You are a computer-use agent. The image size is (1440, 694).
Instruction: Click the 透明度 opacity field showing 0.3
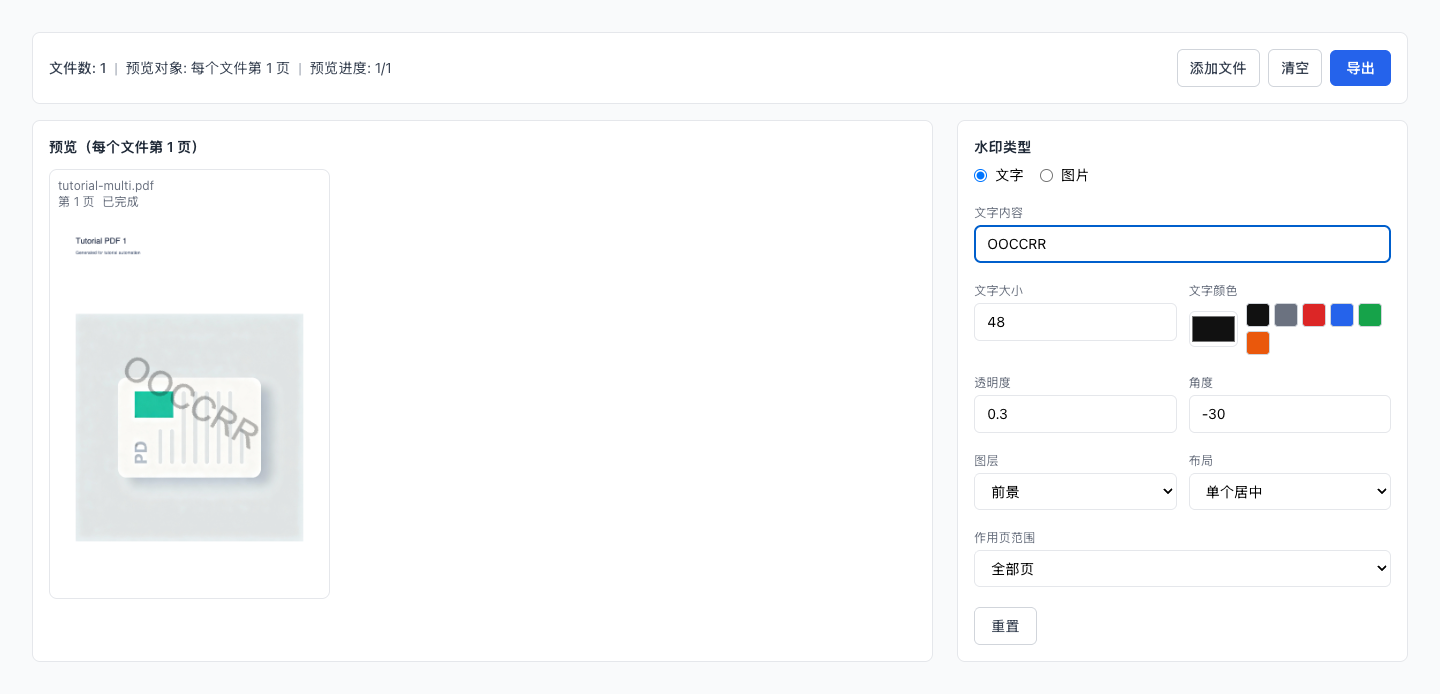[x=1075, y=414]
